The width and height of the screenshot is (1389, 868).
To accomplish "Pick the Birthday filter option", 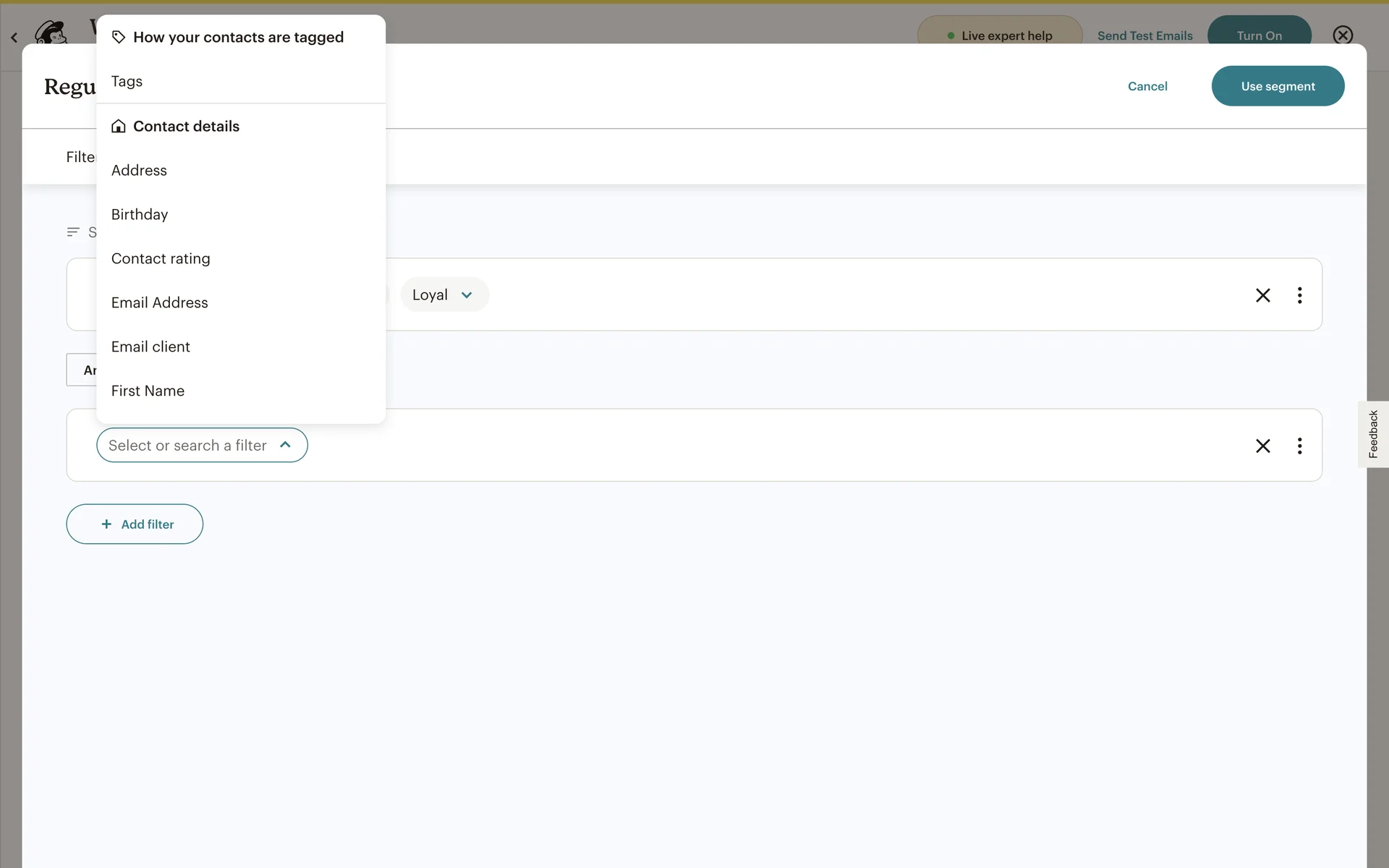I will [x=140, y=214].
